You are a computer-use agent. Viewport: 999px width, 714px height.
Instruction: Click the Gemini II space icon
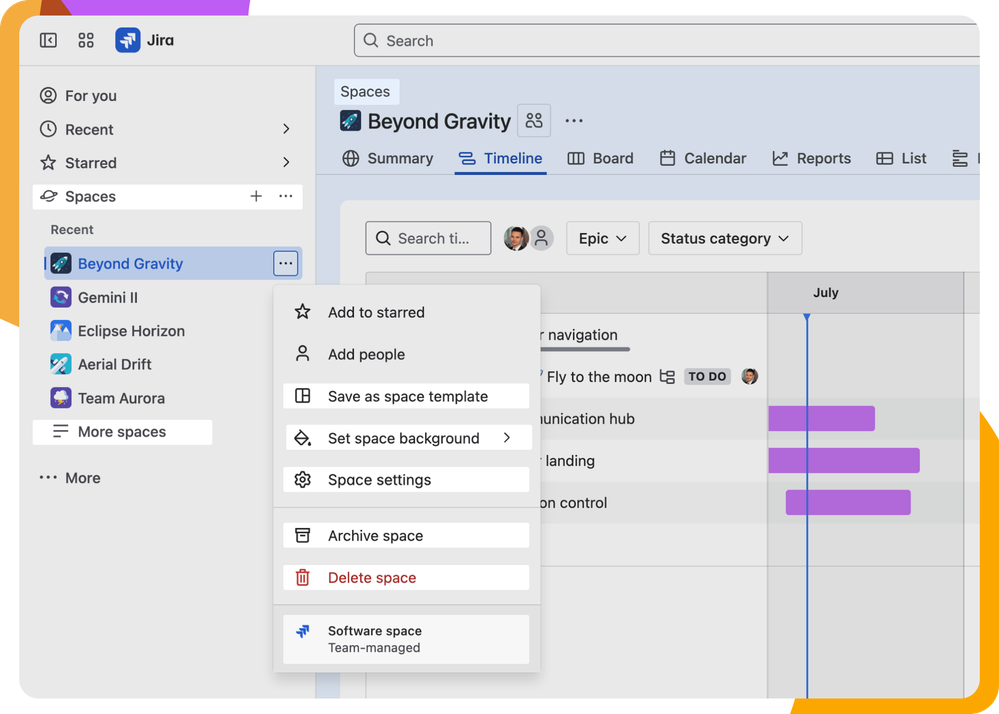click(x=61, y=297)
